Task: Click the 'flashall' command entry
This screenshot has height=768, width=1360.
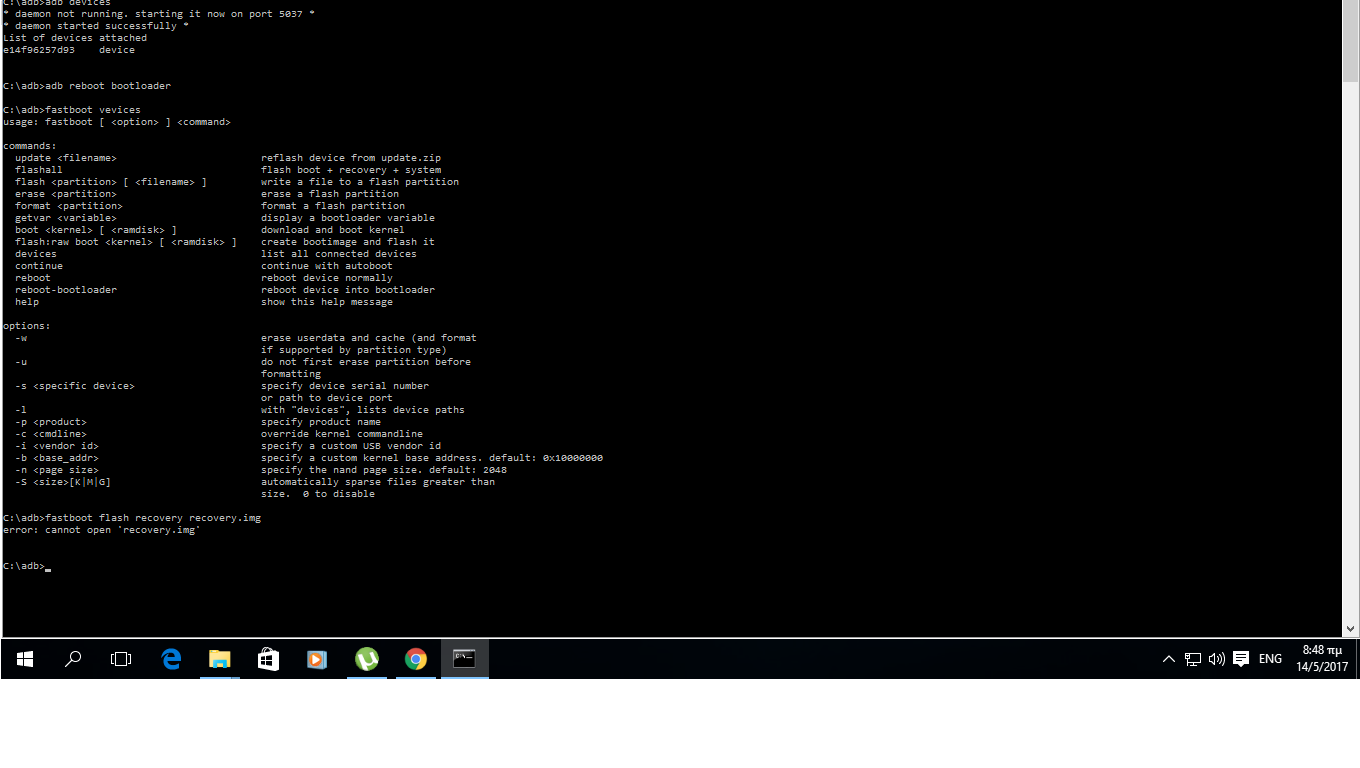Action: pos(39,170)
